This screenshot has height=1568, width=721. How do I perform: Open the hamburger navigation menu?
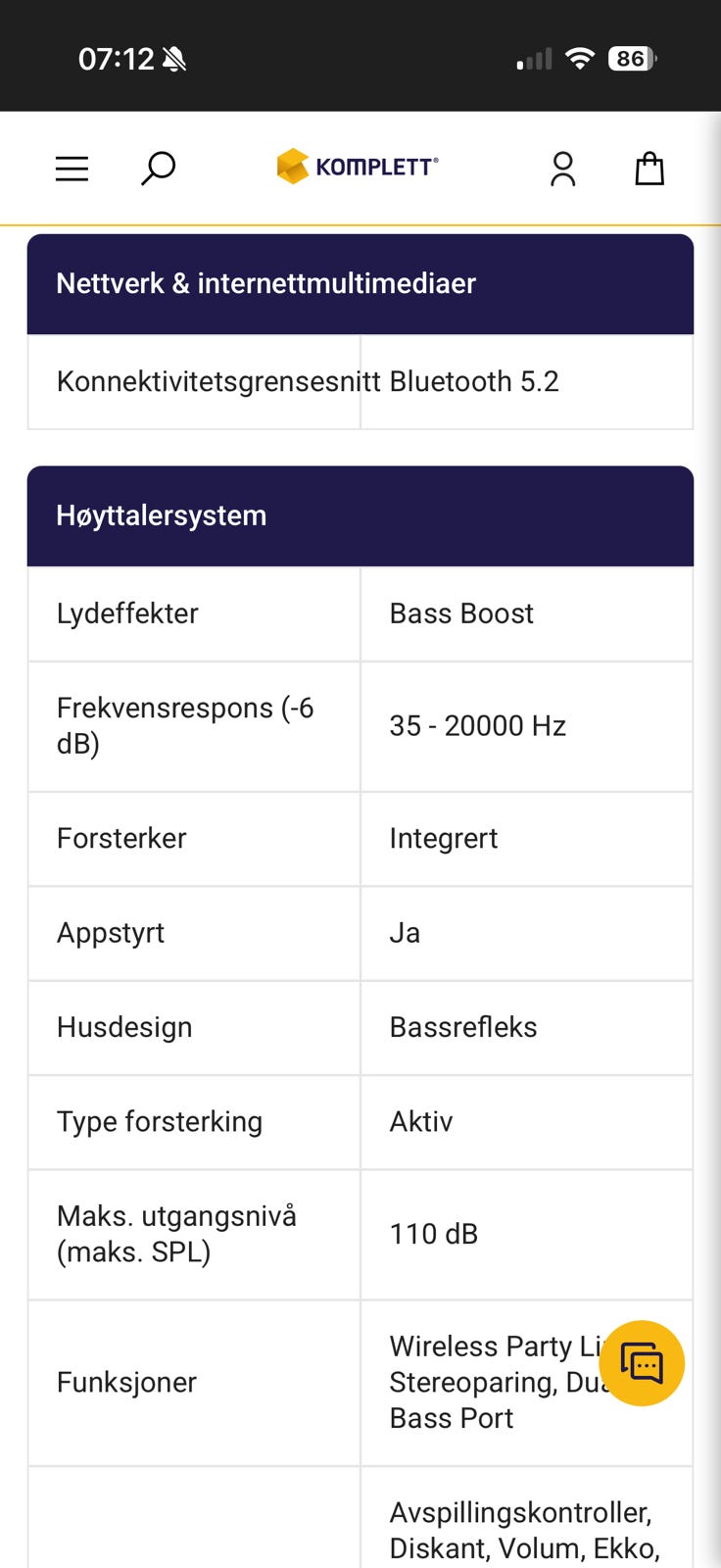pos(72,169)
